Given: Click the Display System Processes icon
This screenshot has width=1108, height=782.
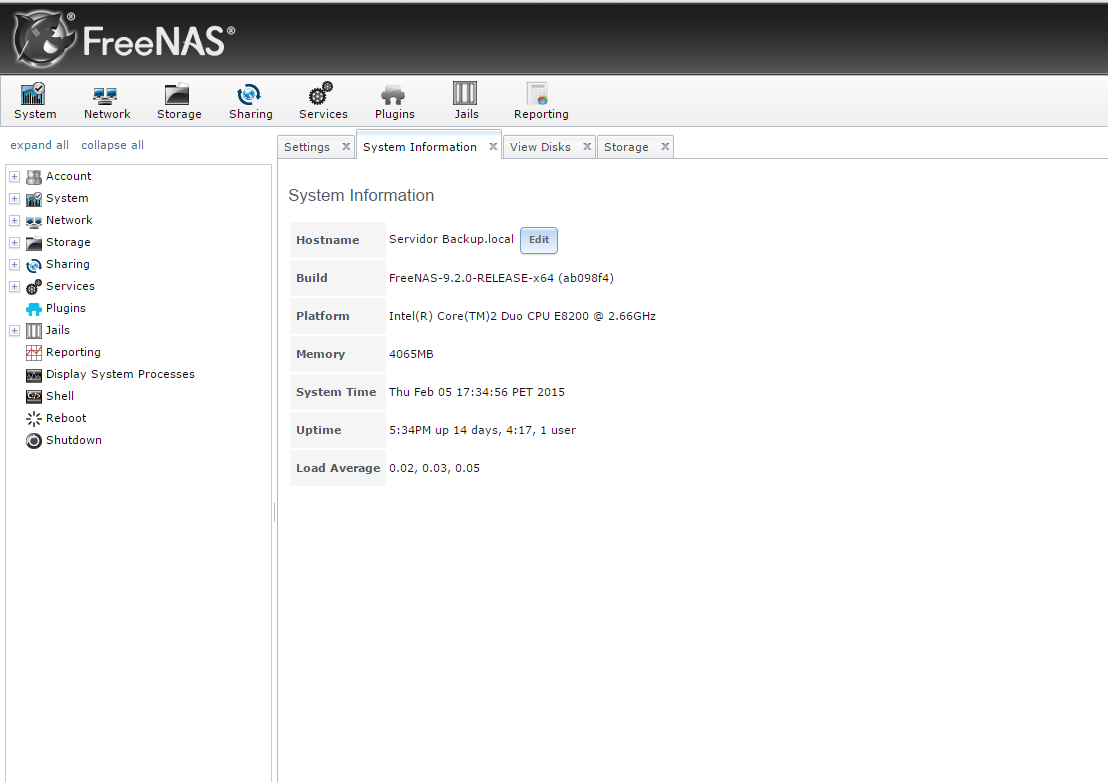Looking at the screenshot, I should tap(34, 374).
